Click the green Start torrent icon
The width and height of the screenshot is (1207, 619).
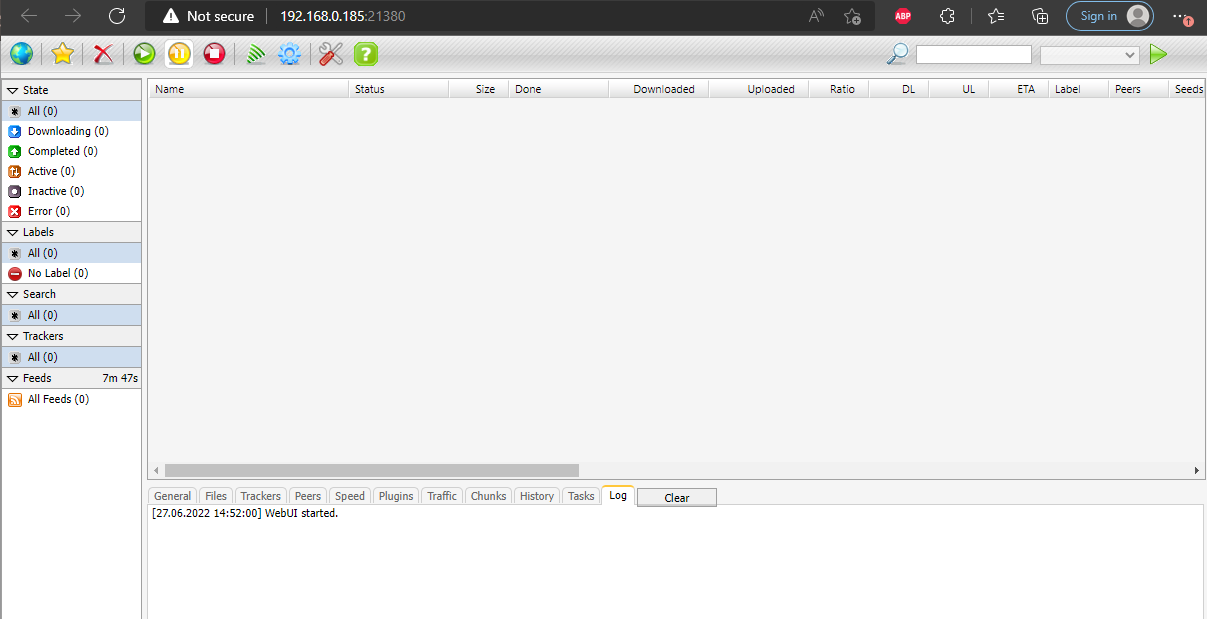144,54
